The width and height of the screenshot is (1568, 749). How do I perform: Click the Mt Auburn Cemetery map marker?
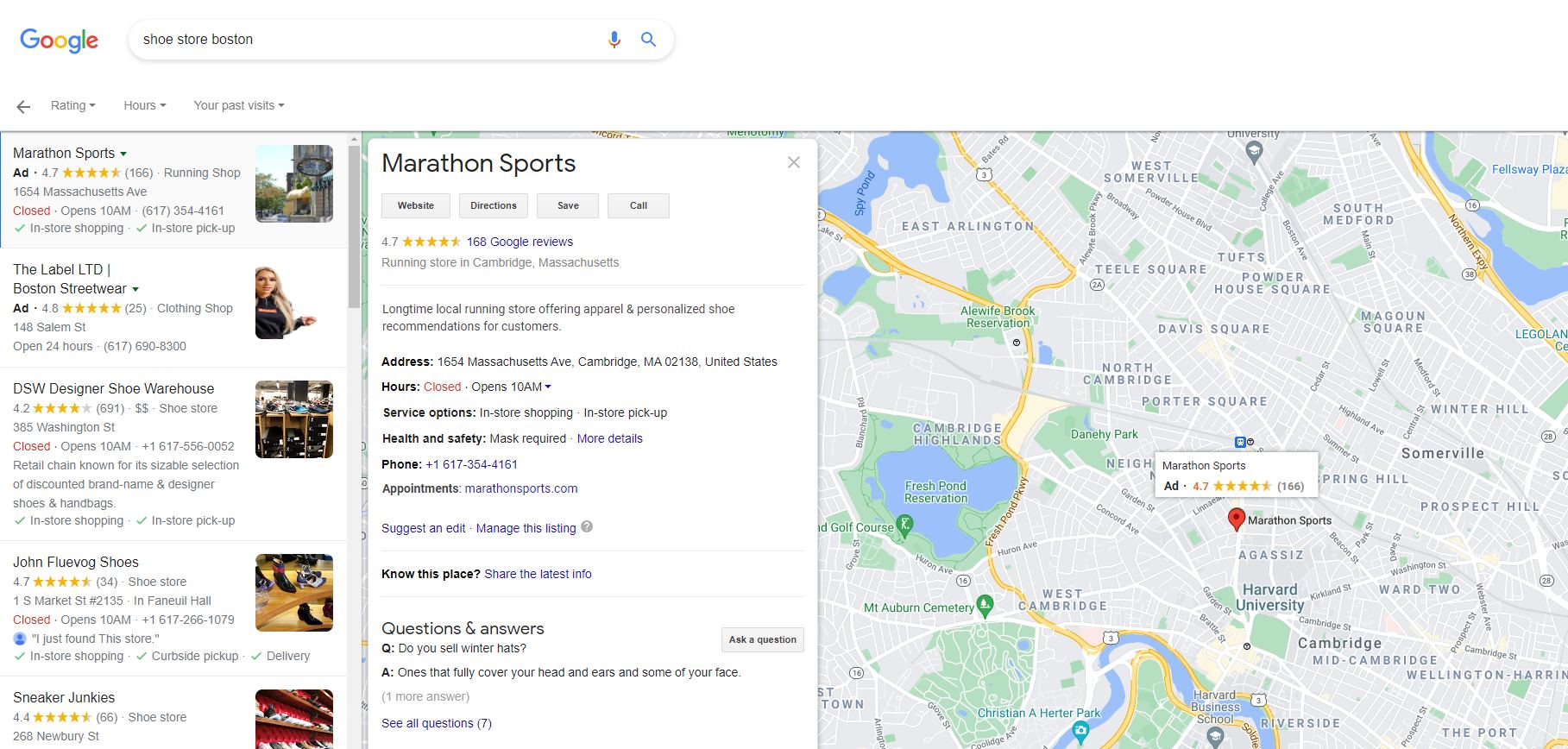[985, 605]
